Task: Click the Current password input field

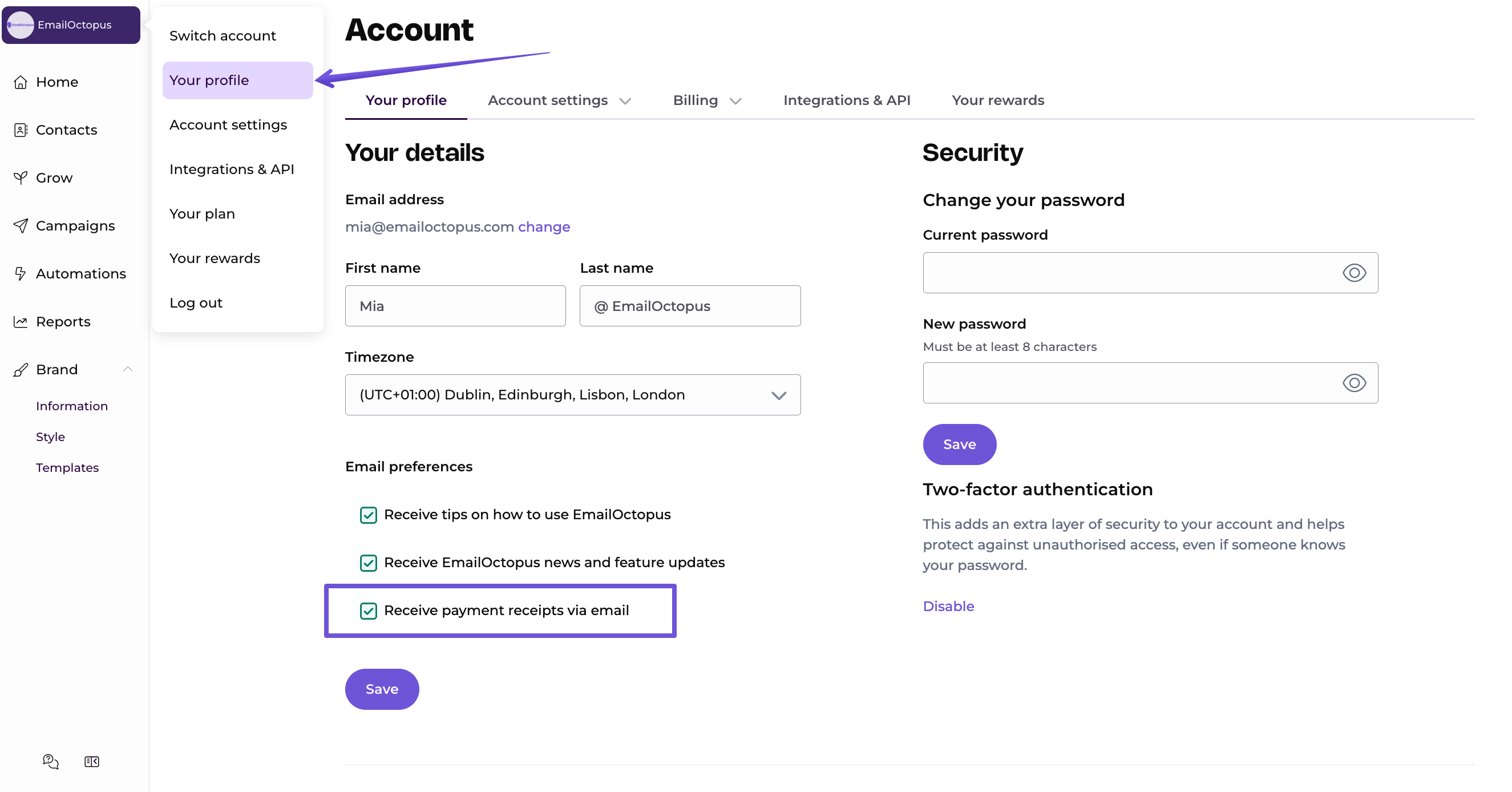Action: tap(1150, 273)
